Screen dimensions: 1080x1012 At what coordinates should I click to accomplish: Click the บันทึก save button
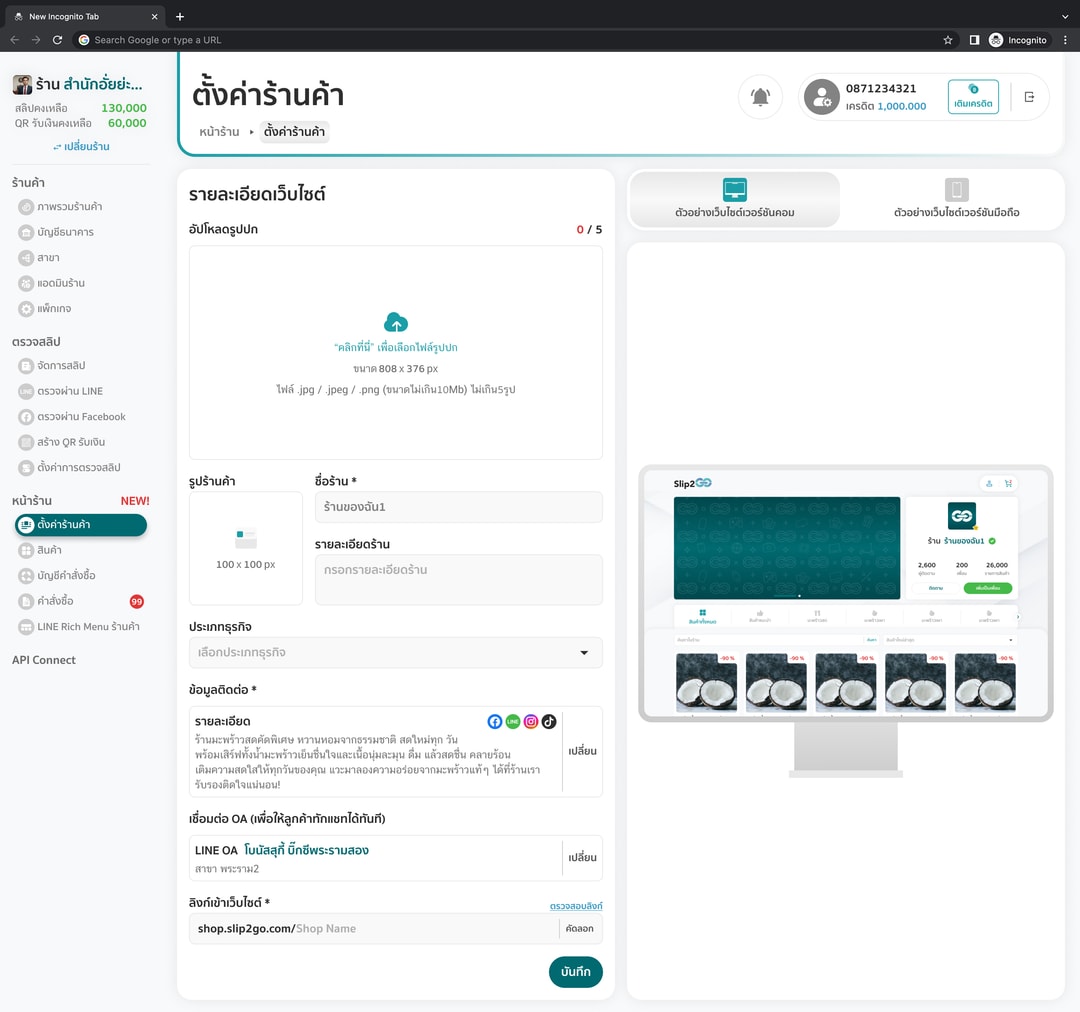575,972
